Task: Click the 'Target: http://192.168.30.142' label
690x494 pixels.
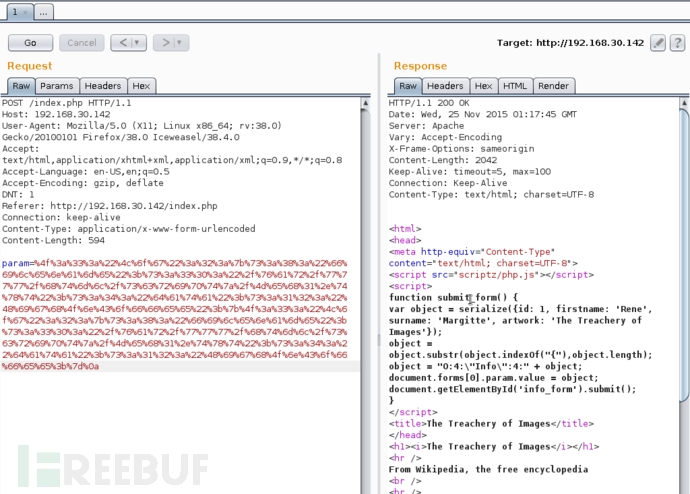Action: pos(570,43)
